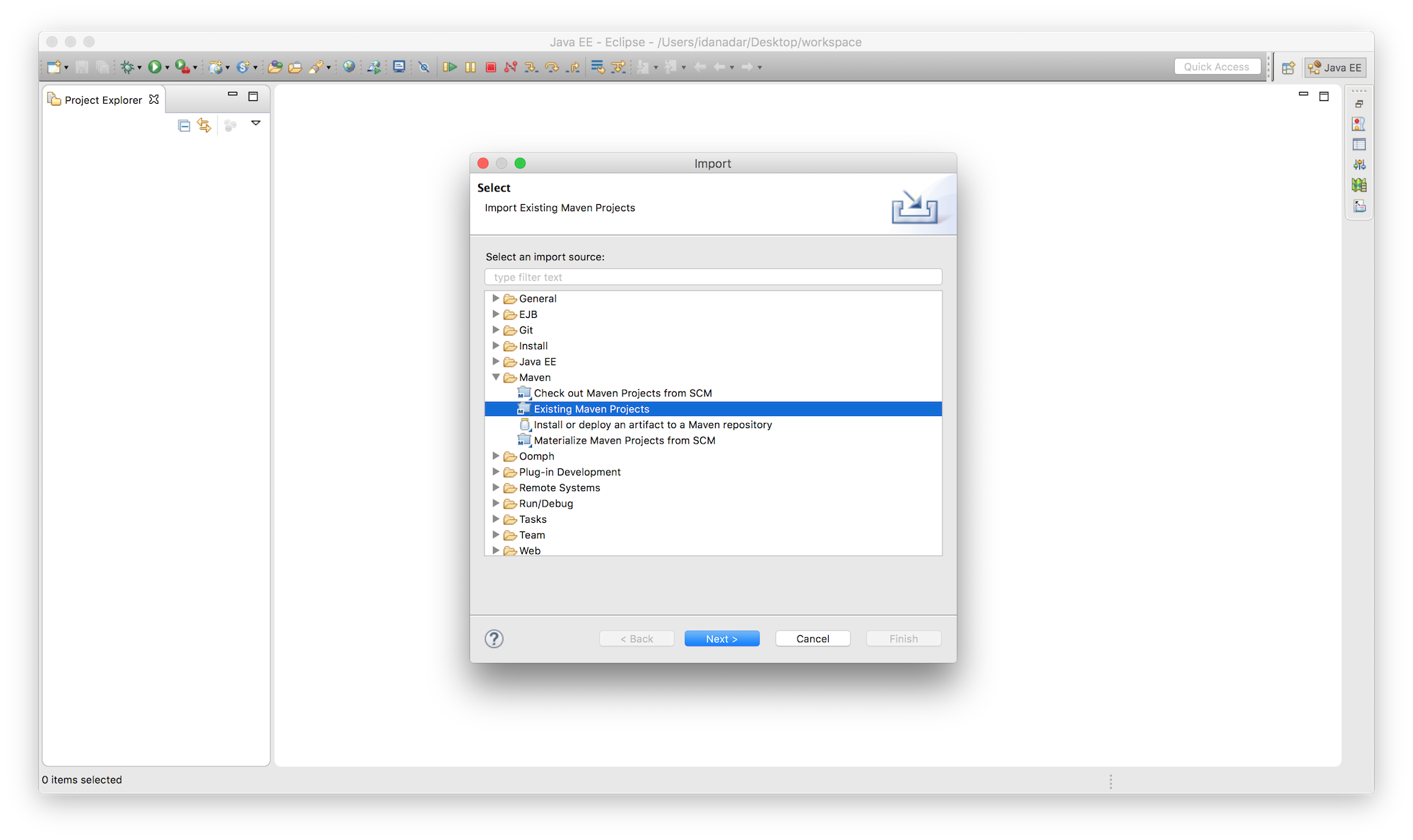Image resolution: width=1413 pixels, height=840 pixels.
Task: Expand the Web category tree item
Action: pyautogui.click(x=497, y=550)
